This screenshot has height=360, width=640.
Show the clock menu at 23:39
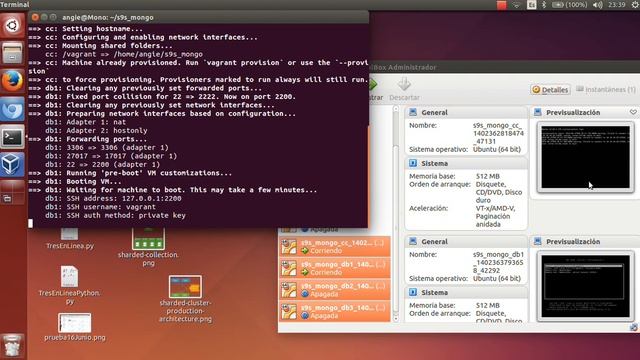point(616,5)
